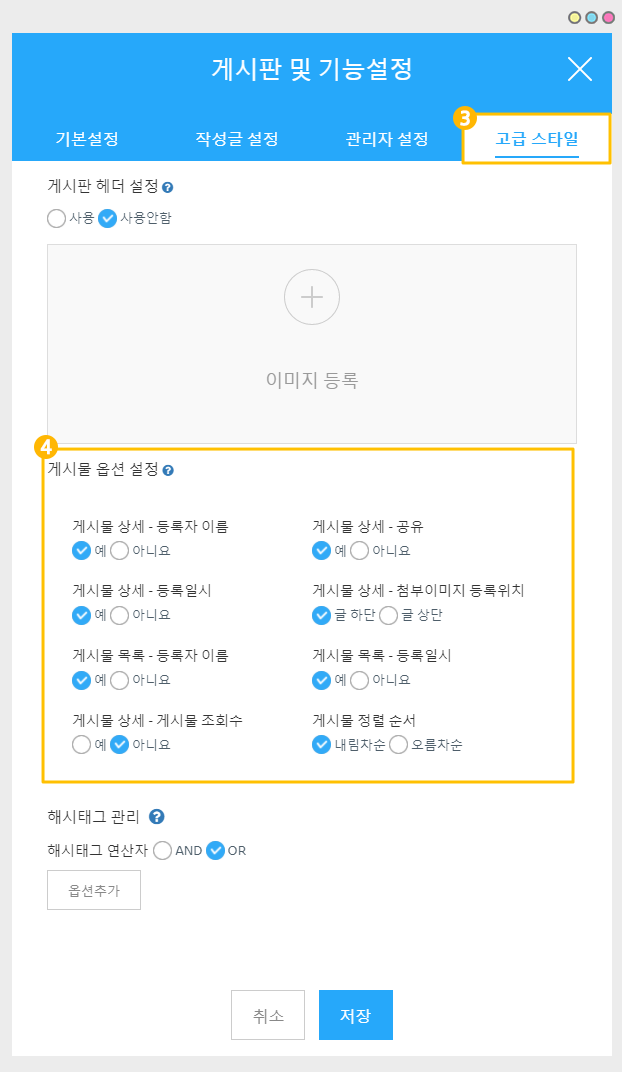The image size is (622, 1072).
Task: Select AND for 해시태그 연산자
Action: pyautogui.click(x=163, y=851)
